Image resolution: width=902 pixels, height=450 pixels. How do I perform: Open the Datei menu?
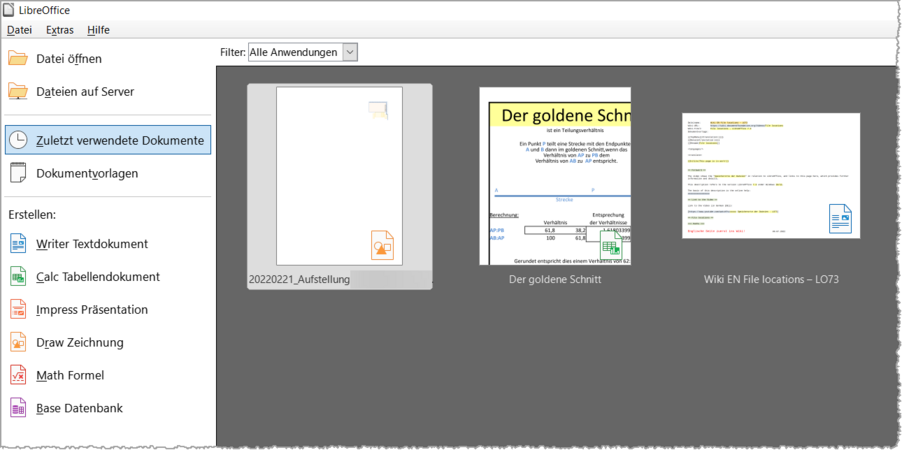[x=20, y=30]
